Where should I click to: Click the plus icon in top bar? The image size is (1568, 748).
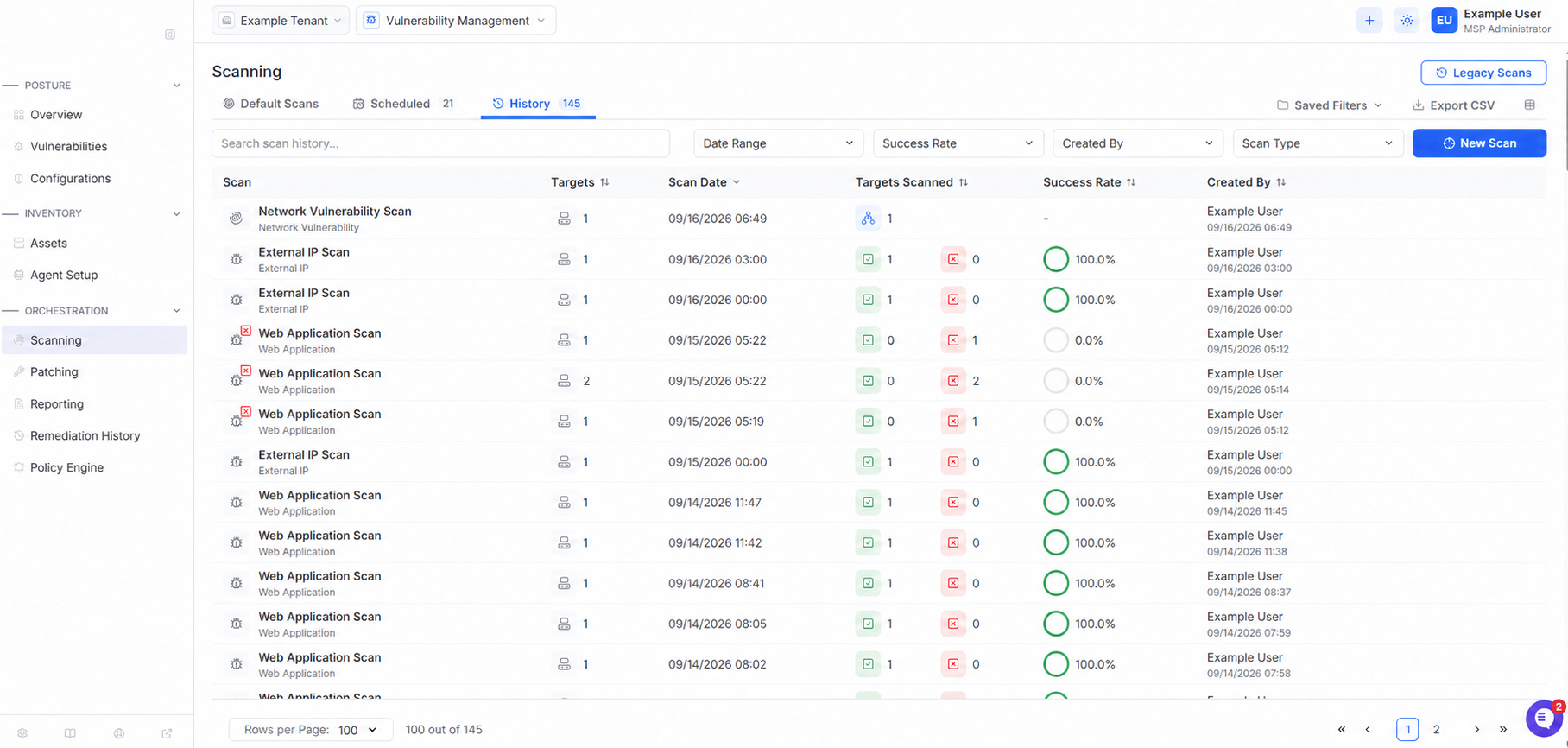coord(1369,21)
